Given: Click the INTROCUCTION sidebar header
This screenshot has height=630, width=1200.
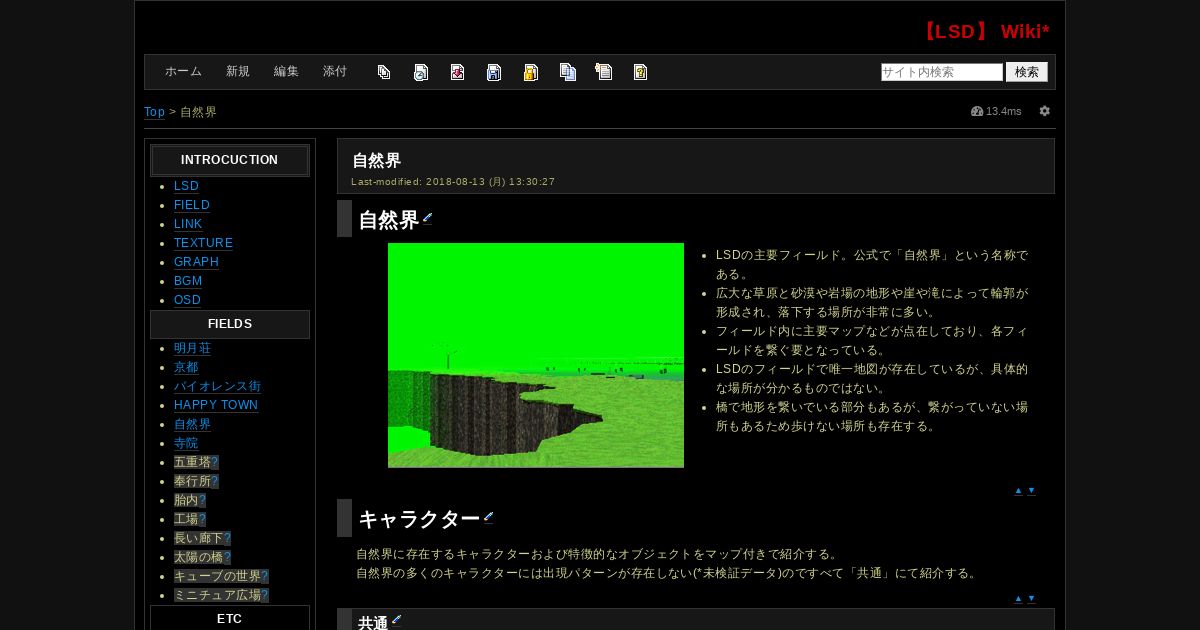Looking at the screenshot, I should point(230,160).
